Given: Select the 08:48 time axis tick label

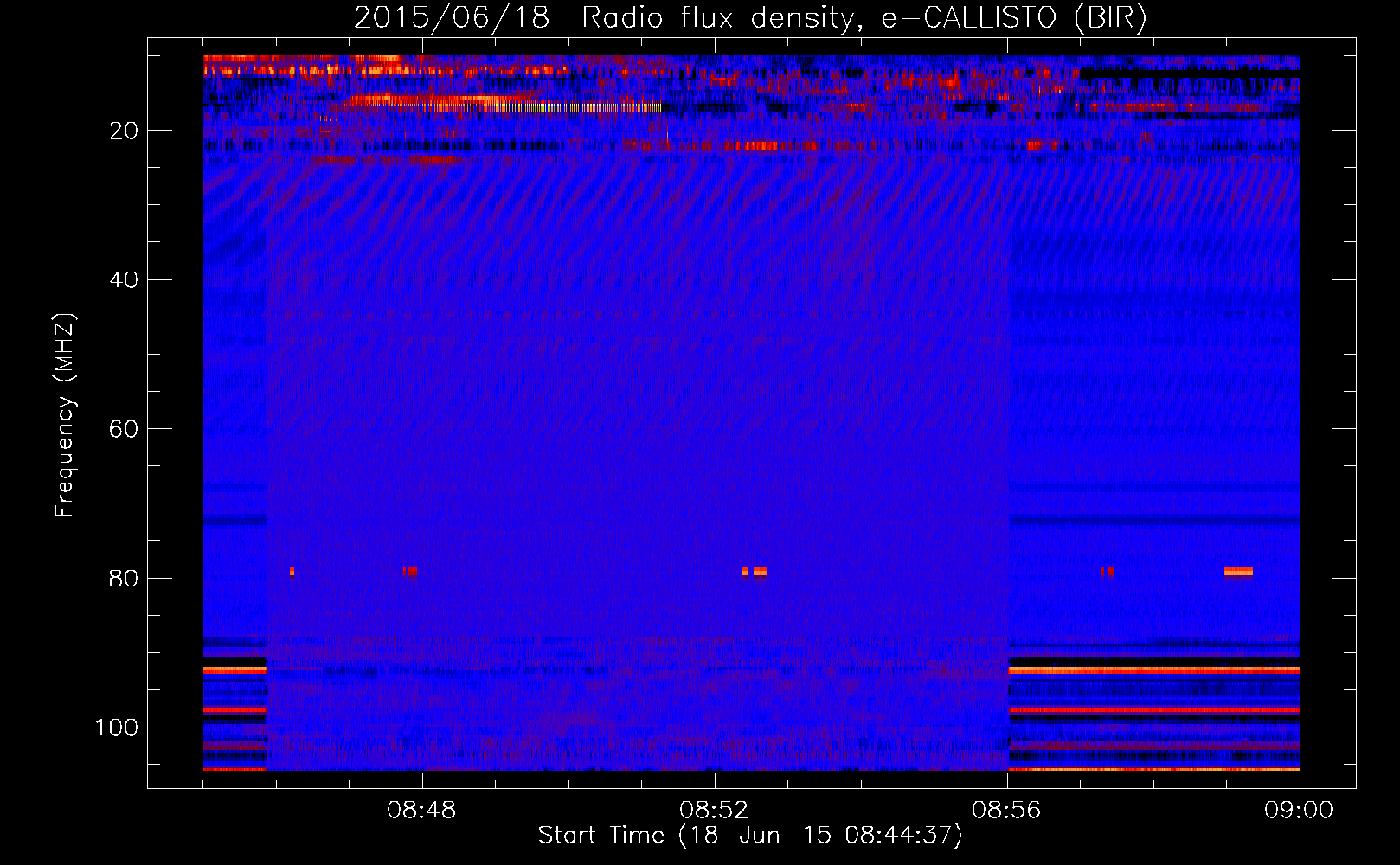Looking at the screenshot, I should 421,811.
